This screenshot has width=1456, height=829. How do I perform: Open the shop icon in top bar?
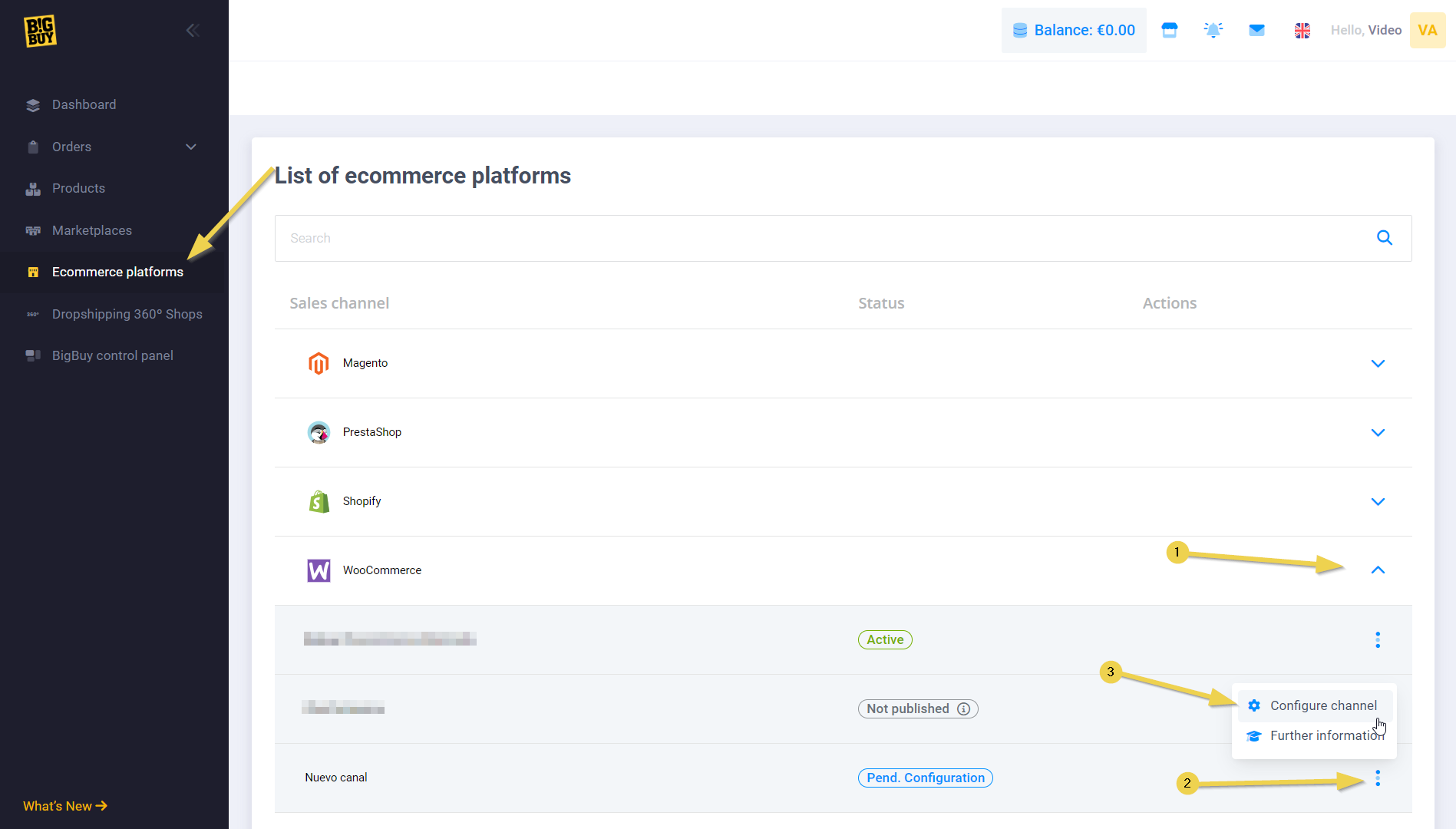(1169, 31)
